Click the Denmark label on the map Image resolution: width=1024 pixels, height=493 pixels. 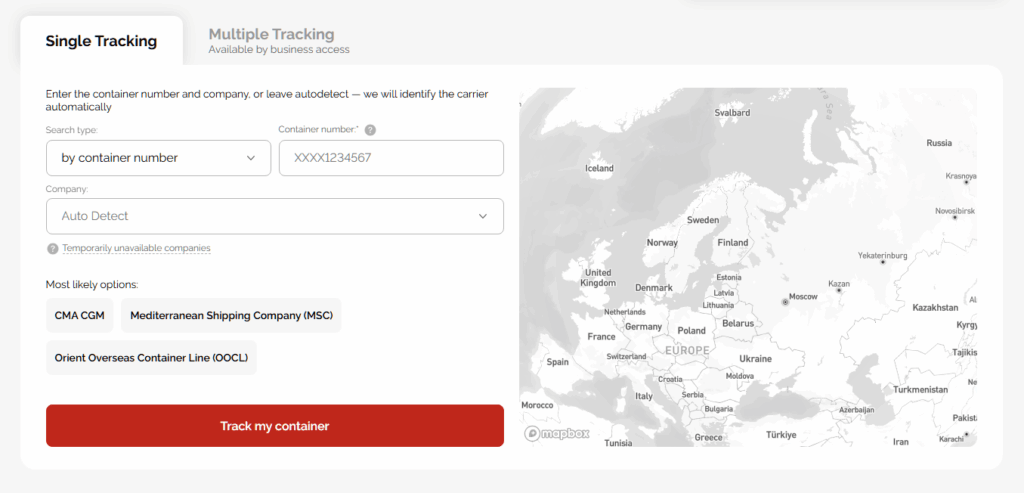pos(654,288)
